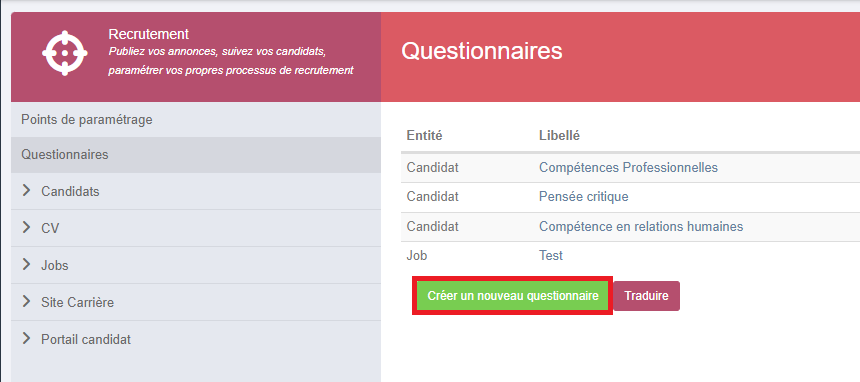The height and width of the screenshot is (382, 860).
Task: Click the Recrutement crosshair target icon
Action: coord(65,53)
